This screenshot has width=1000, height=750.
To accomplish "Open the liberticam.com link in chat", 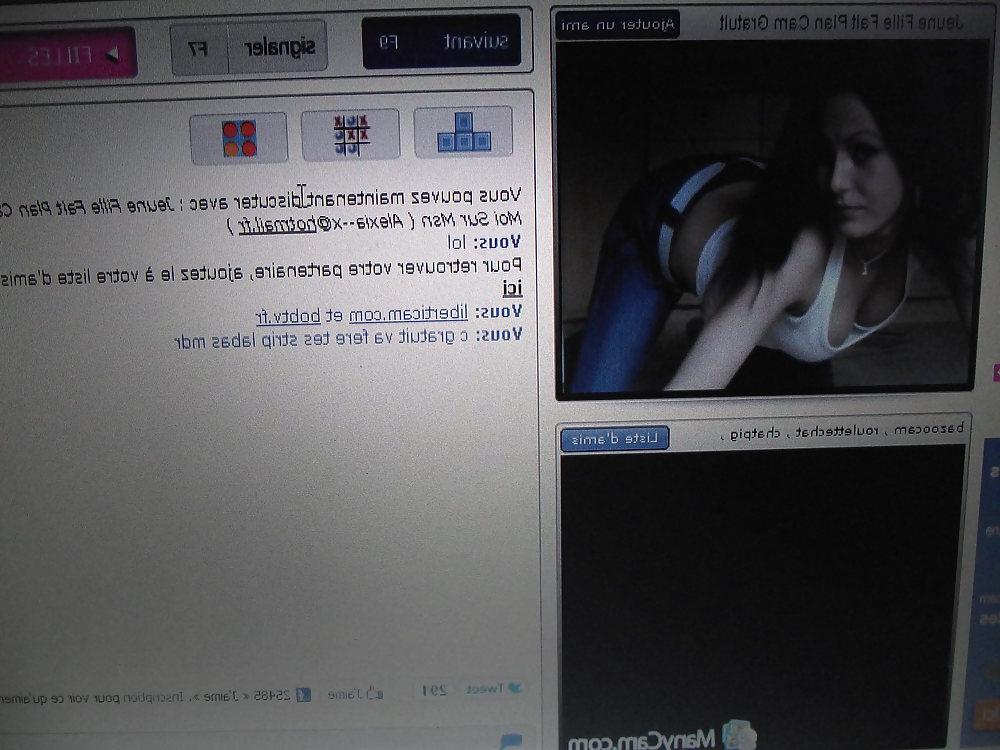I will (408, 314).
